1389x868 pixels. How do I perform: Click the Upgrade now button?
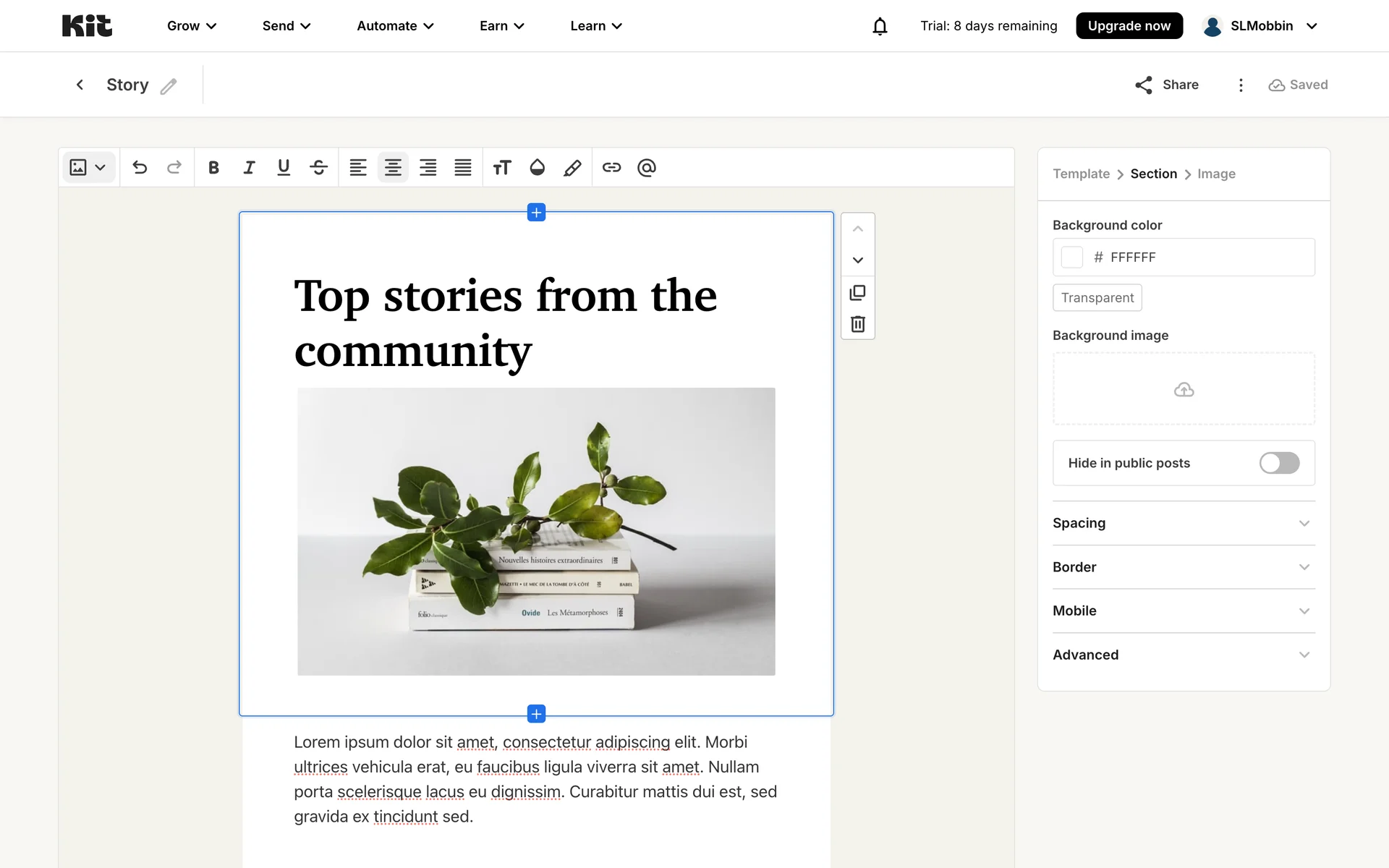point(1129,26)
